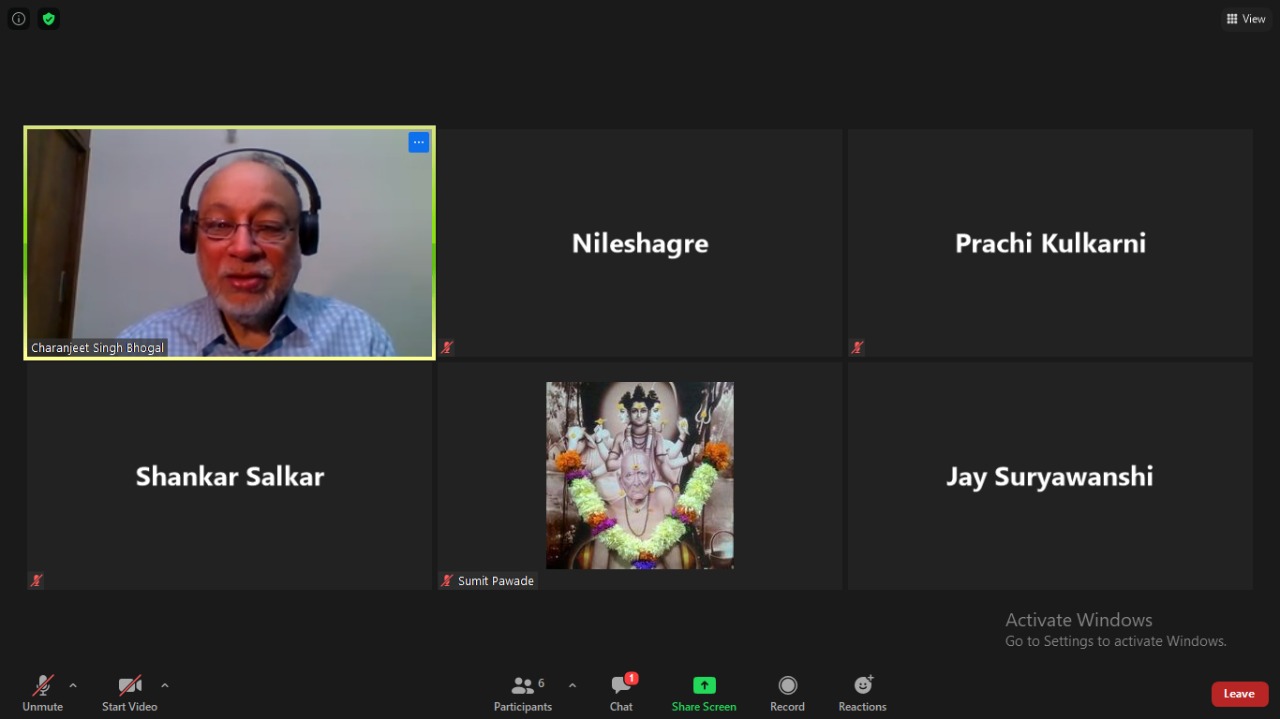Click the muted mic icon on Shankar Salkar tile

click(x=37, y=580)
